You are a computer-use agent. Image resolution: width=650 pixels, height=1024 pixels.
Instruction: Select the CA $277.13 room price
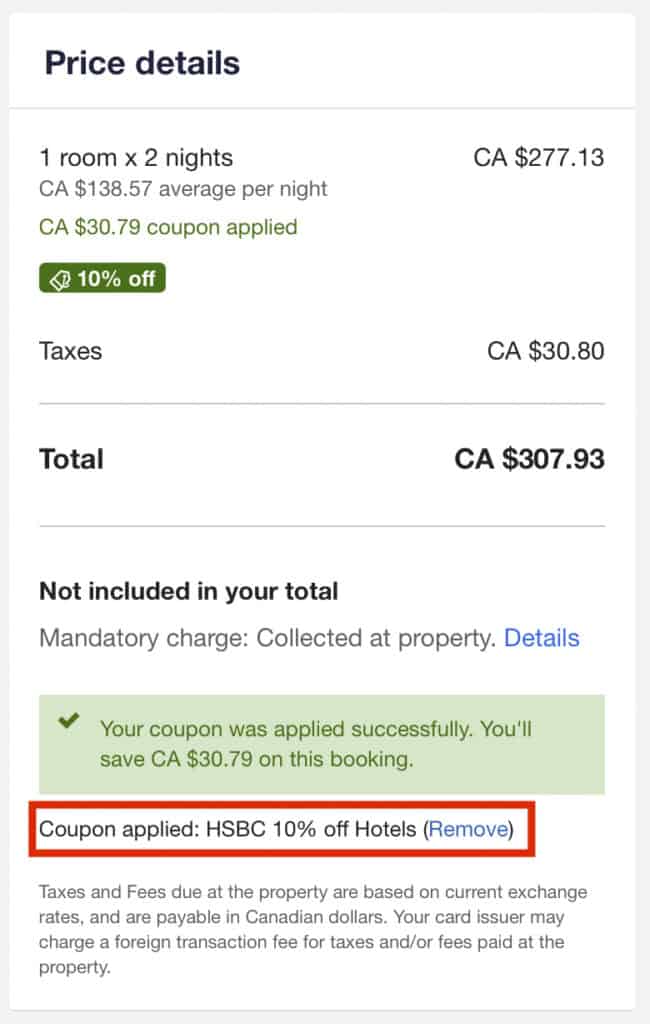(x=539, y=158)
